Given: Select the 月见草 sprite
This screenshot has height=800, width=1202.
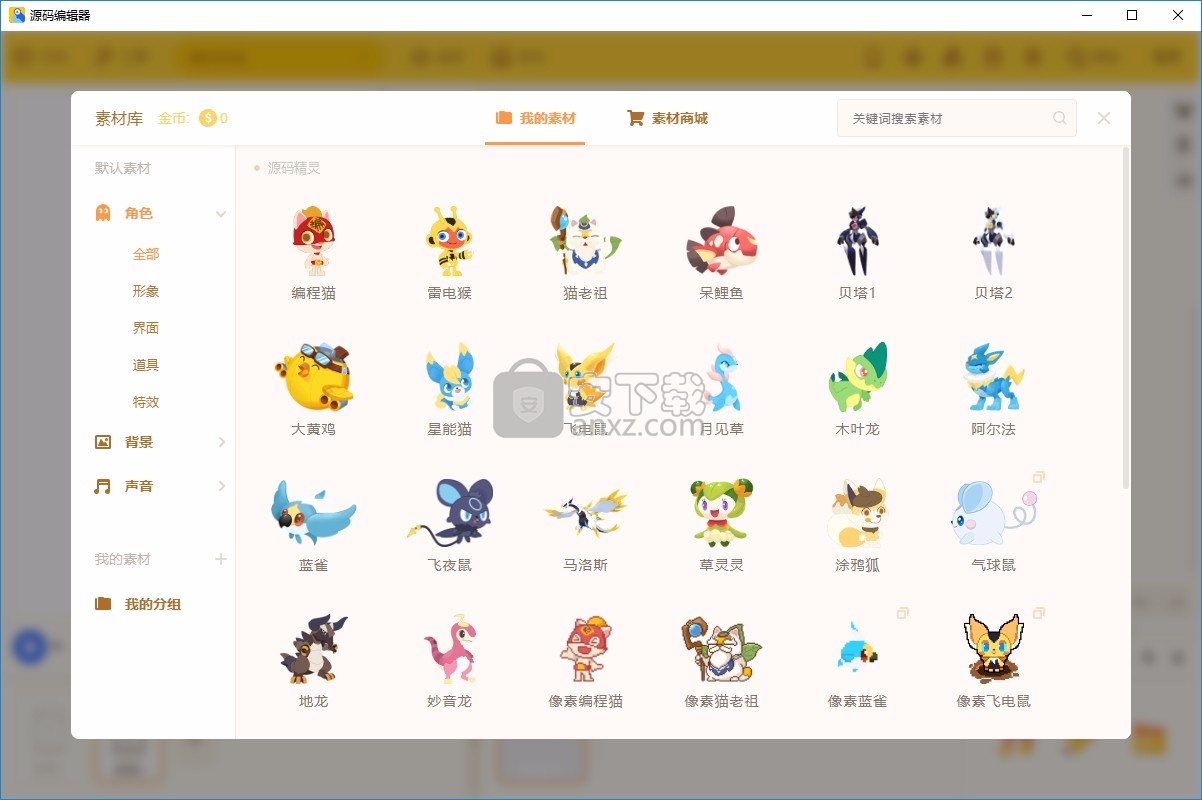Looking at the screenshot, I should [722, 377].
